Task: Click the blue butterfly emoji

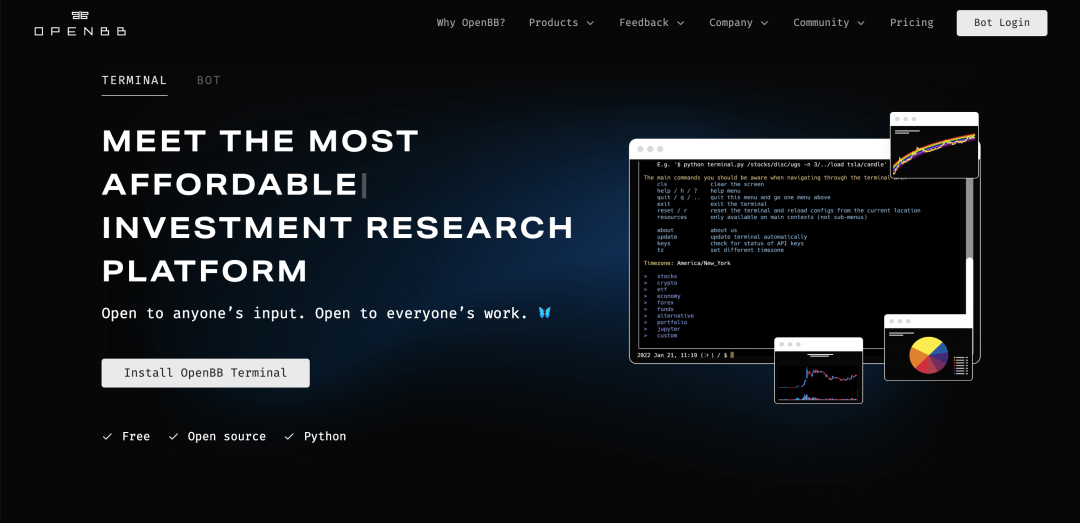Action: tap(545, 313)
